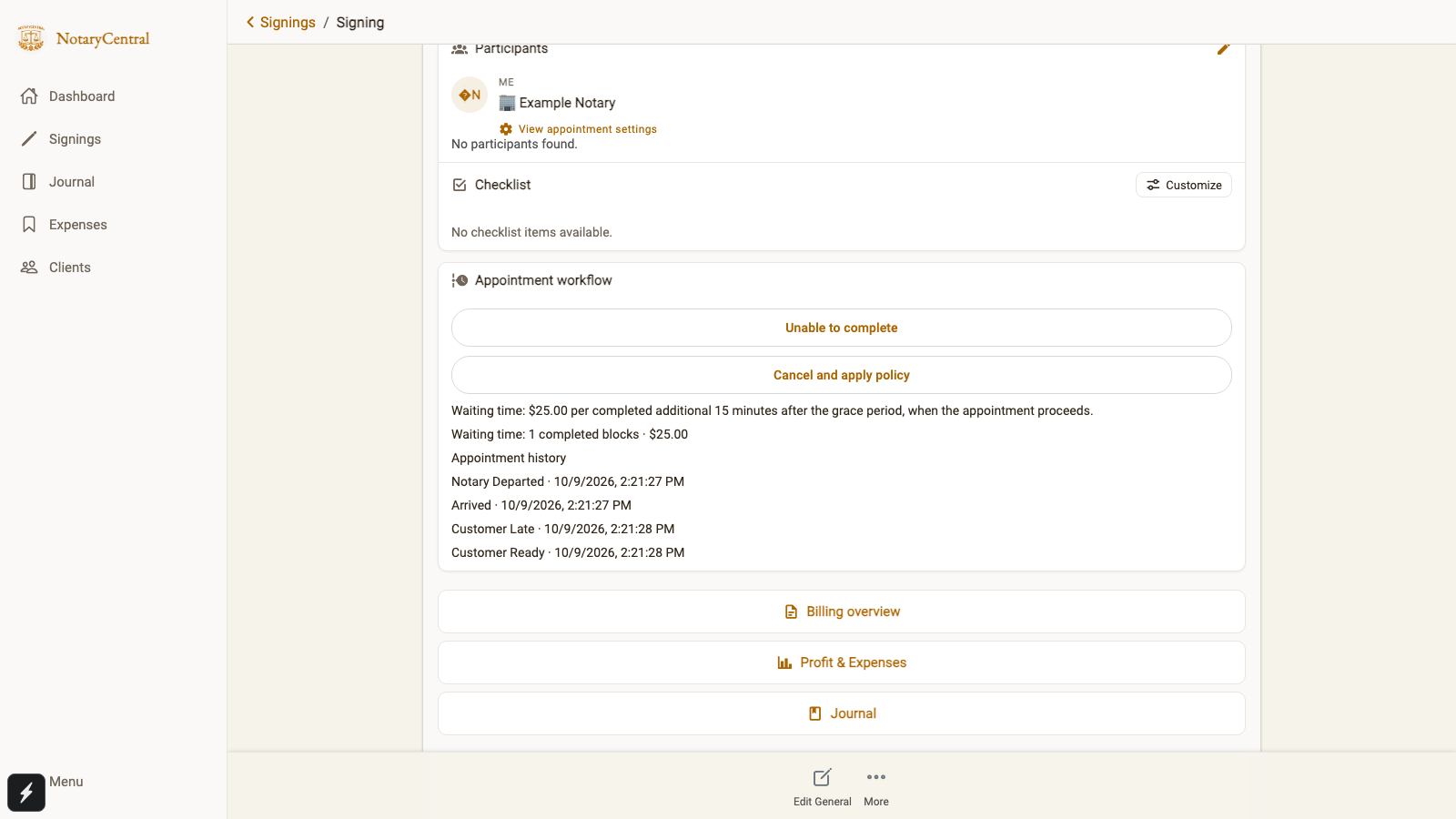Click the Checklist heading icon

(460, 185)
